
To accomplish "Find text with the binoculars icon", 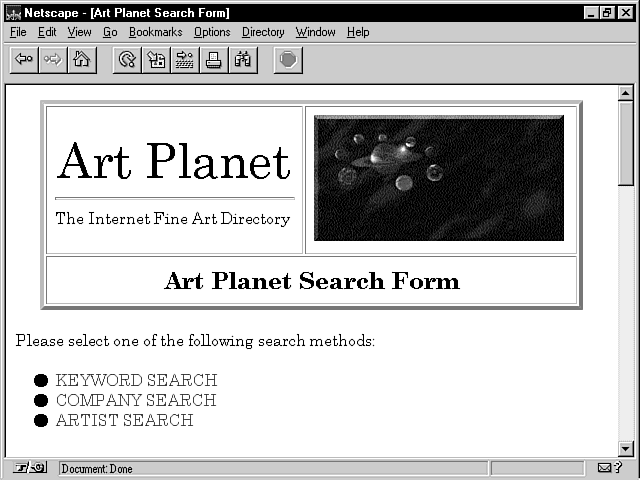I will click(x=243, y=60).
